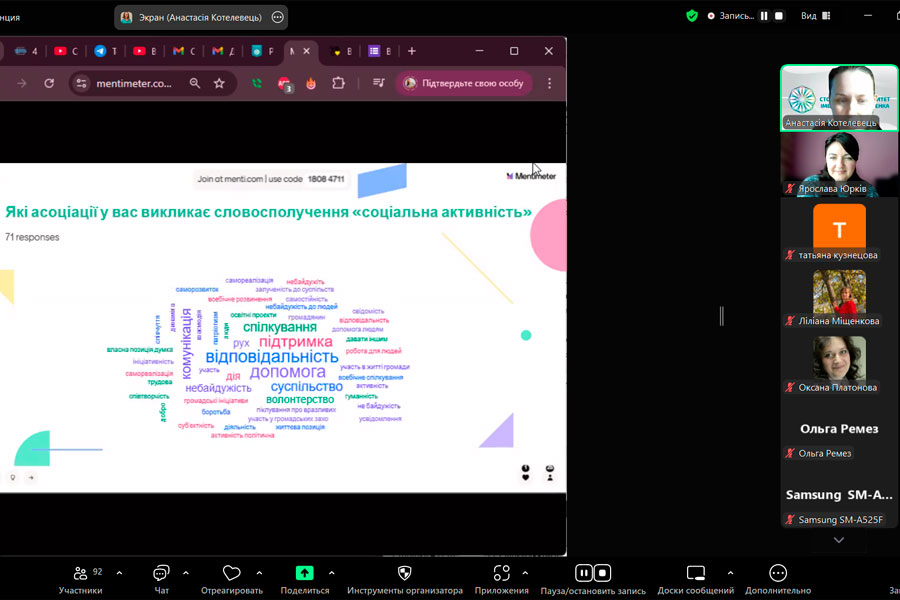The image size is (900, 600).
Task: Open the Приложения apps button
Action: click(501, 580)
